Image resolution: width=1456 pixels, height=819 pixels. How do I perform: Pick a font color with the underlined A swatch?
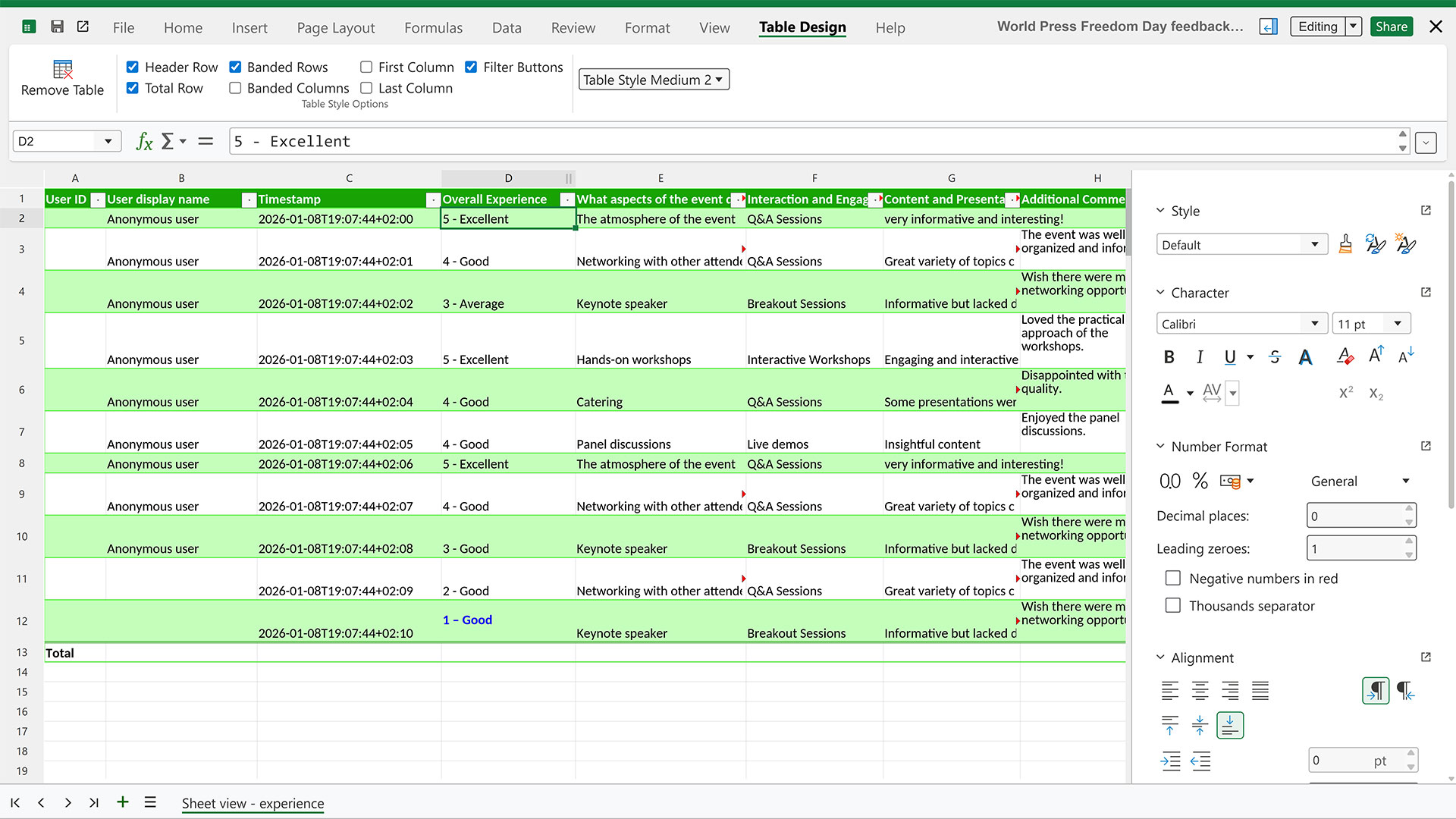[1168, 391]
